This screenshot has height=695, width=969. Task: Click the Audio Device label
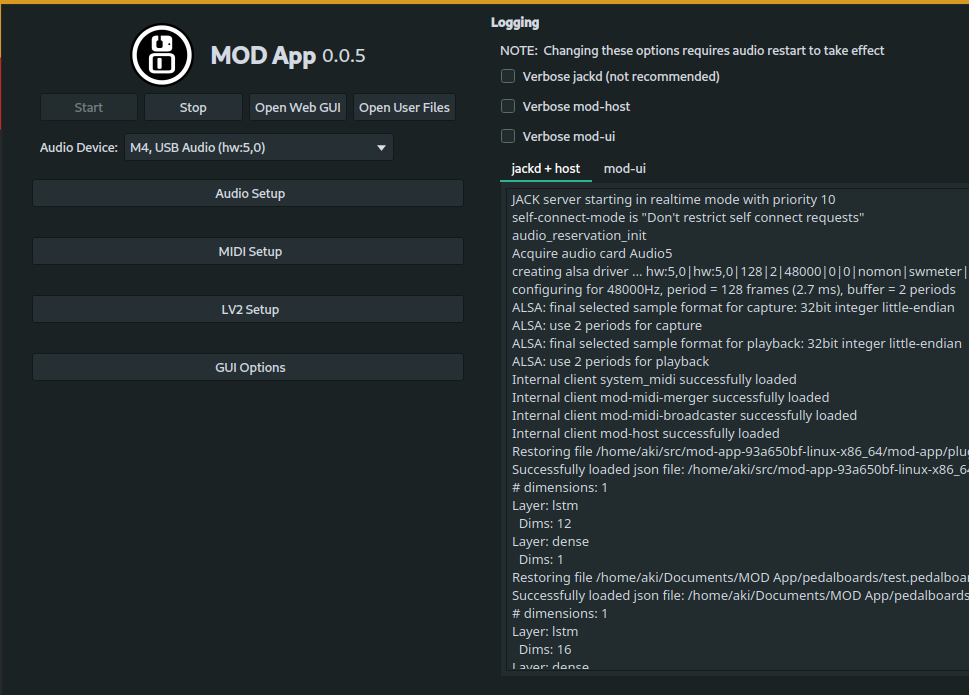[78, 148]
